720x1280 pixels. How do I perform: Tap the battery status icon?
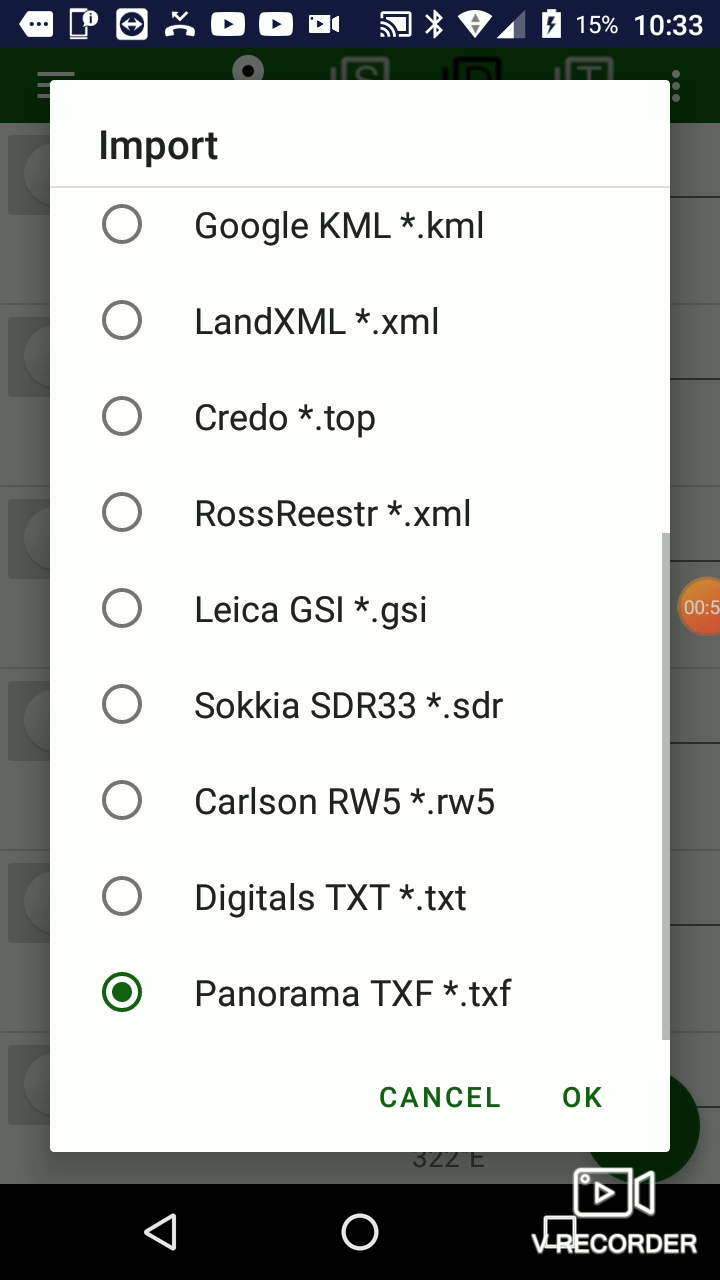tap(551, 24)
